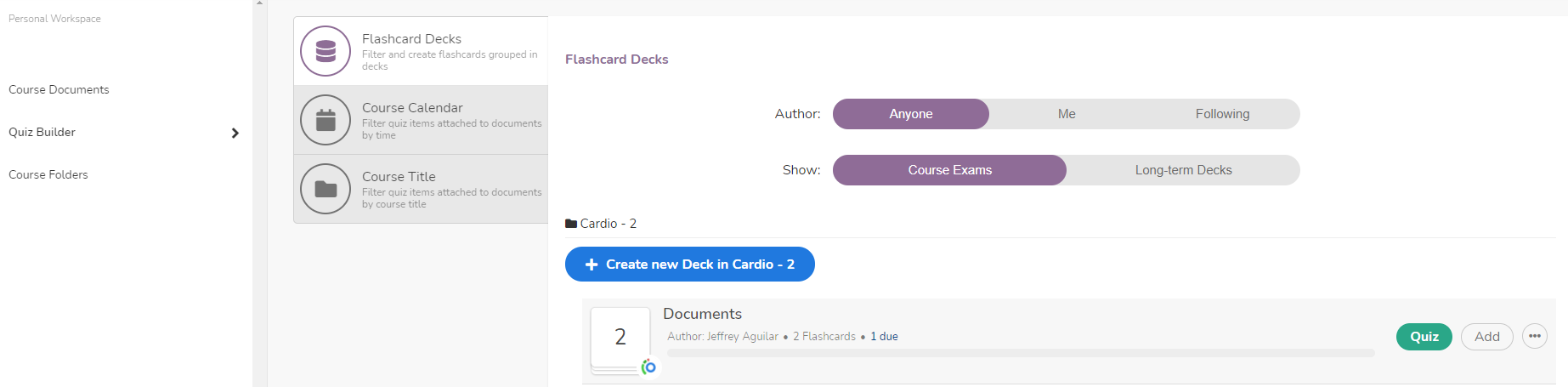The height and width of the screenshot is (387, 1568).
Task: Start Quiz for Documents deck
Action: pyautogui.click(x=1424, y=337)
